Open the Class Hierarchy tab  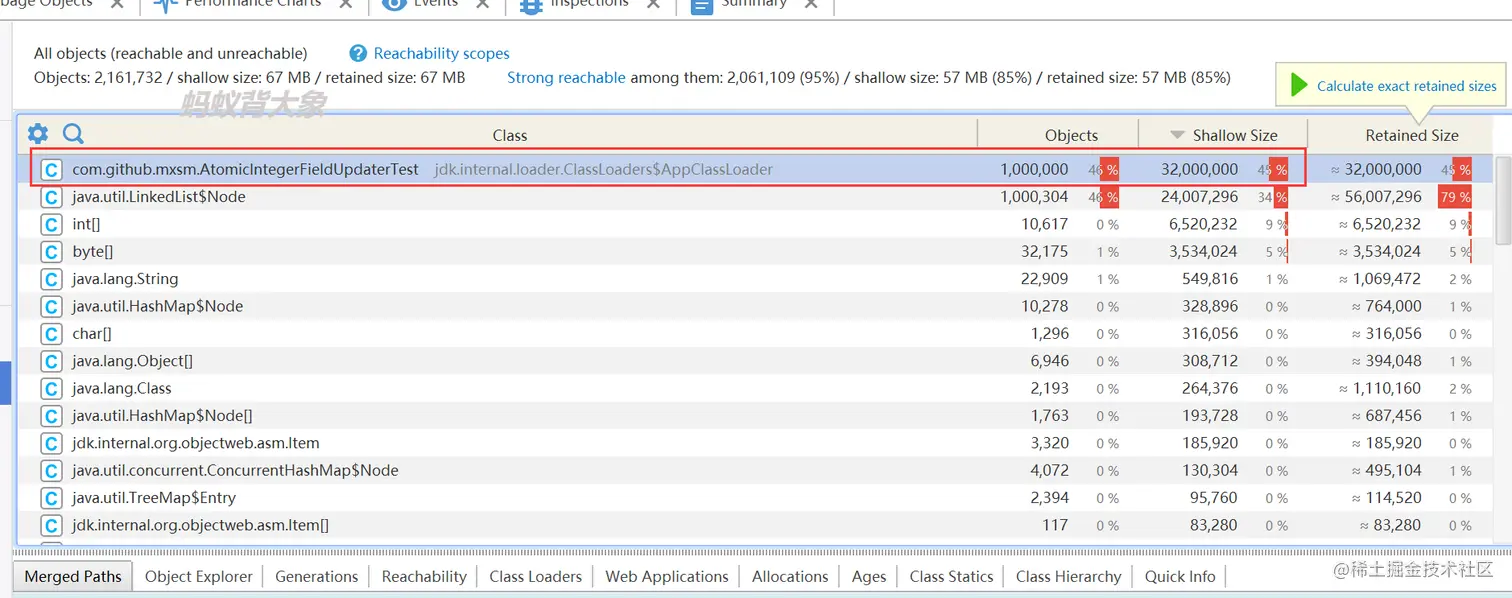click(x=1068, y=576)
